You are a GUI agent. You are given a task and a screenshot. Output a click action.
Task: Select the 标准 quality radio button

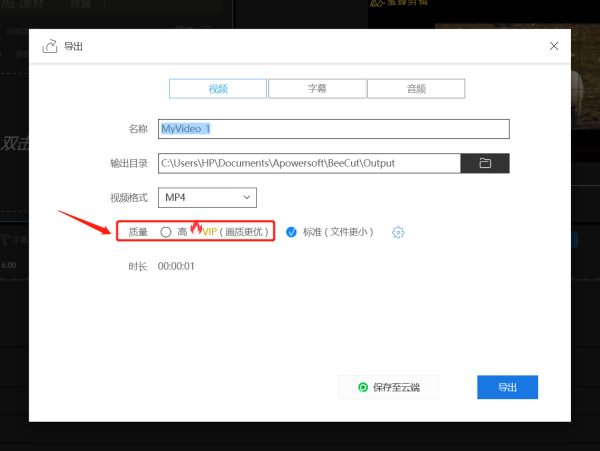click(291, 232)
